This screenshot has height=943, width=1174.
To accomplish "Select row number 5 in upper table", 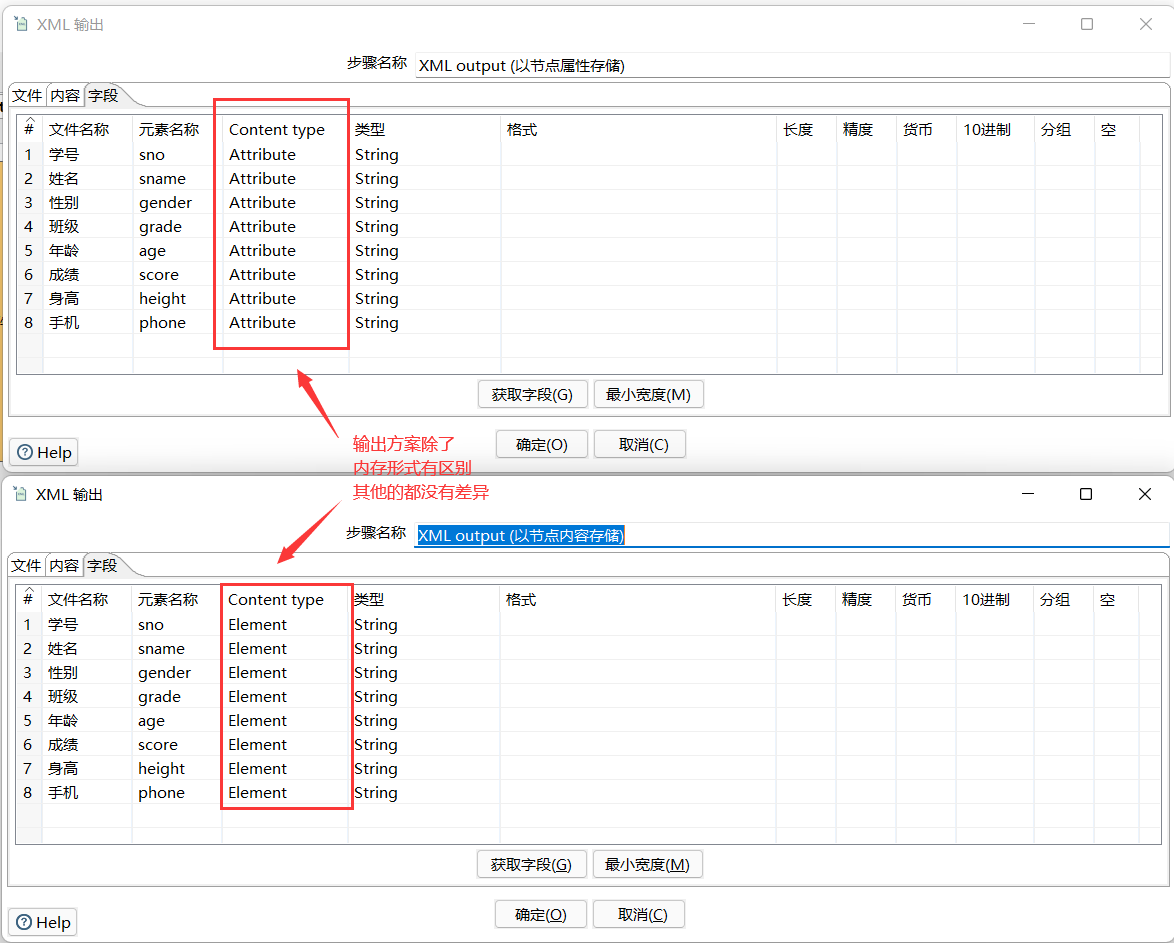I will click(29, 250).
